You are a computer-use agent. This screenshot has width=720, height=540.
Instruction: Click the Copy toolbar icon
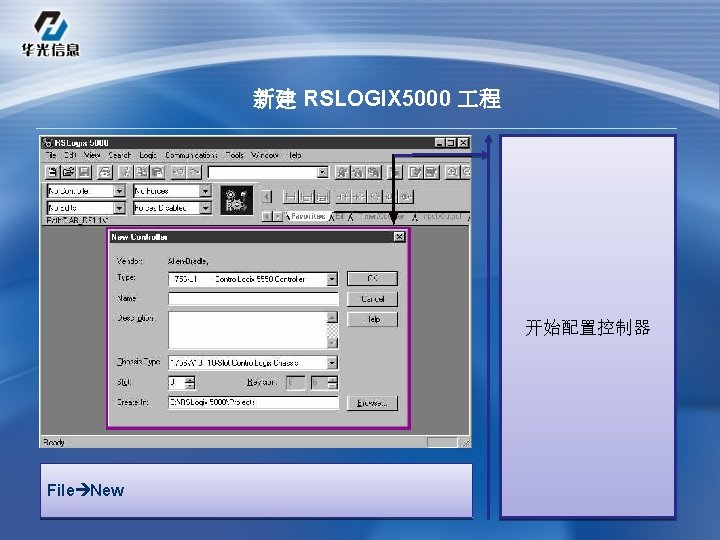tap(141, 172)
